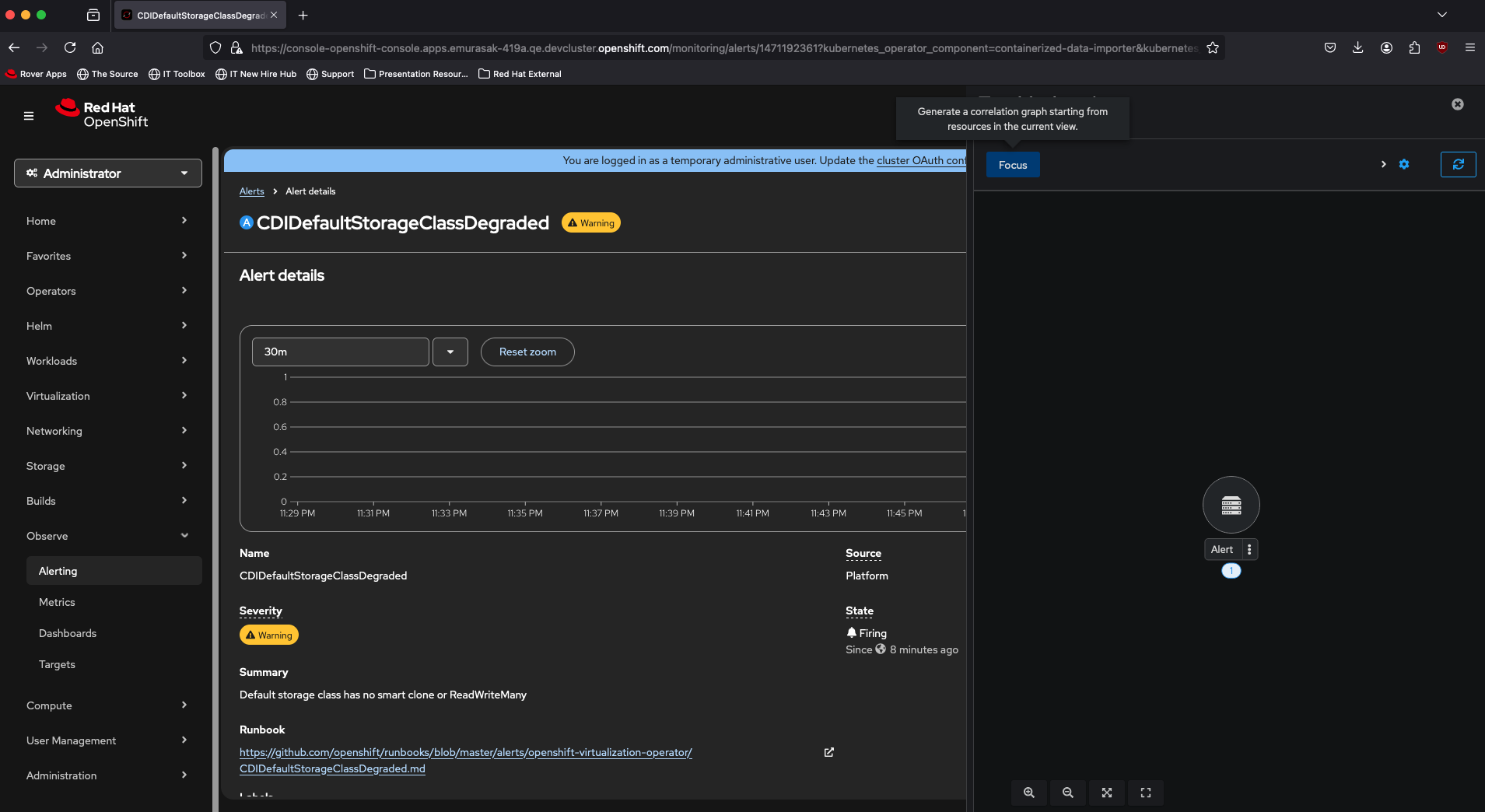Click the hamburger navigation toggle icon
This screenshot has width=1485, height=812.
click(x=29, y=116)
